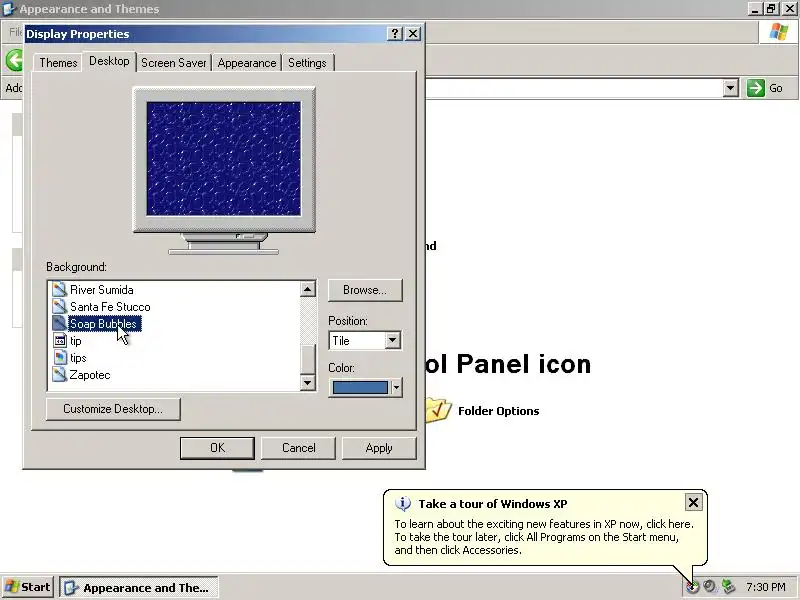800x600 pixels.
Task: Click the tips image file icon
Action: pyautogui.click(x=60, y=358)
